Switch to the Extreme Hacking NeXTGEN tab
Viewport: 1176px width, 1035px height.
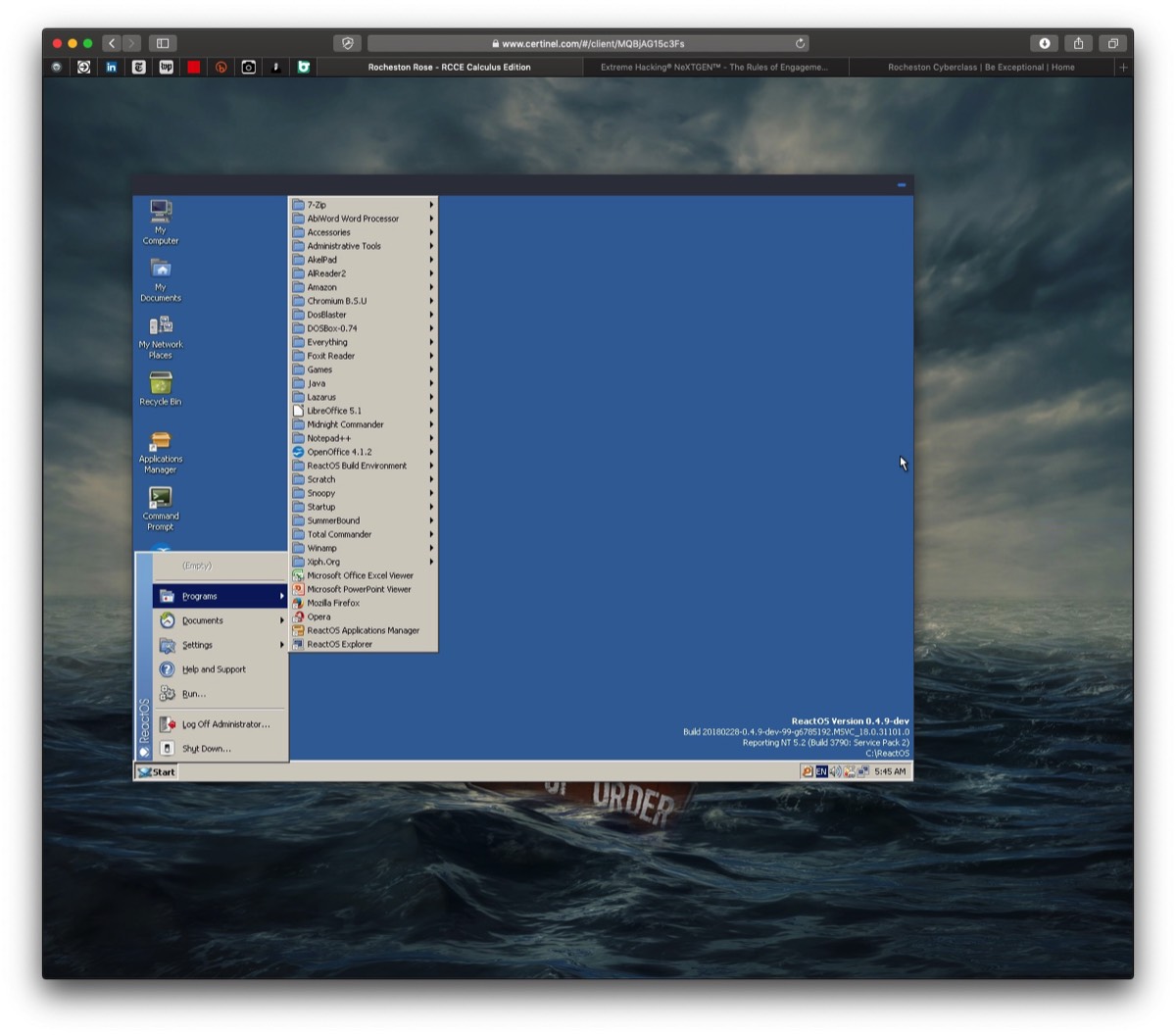pyautogui.click(x=714, y=68)
